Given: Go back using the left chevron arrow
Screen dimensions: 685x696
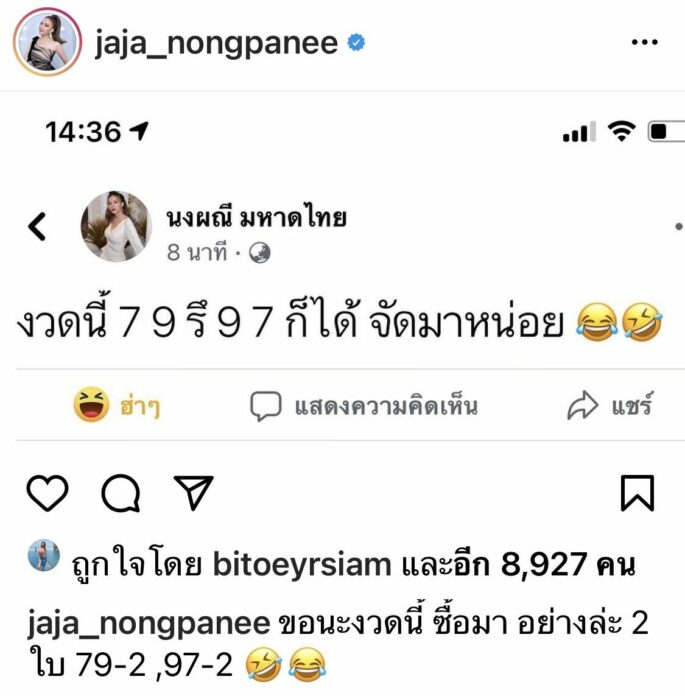Looking at the screenshot, I should tap(37, 226).
